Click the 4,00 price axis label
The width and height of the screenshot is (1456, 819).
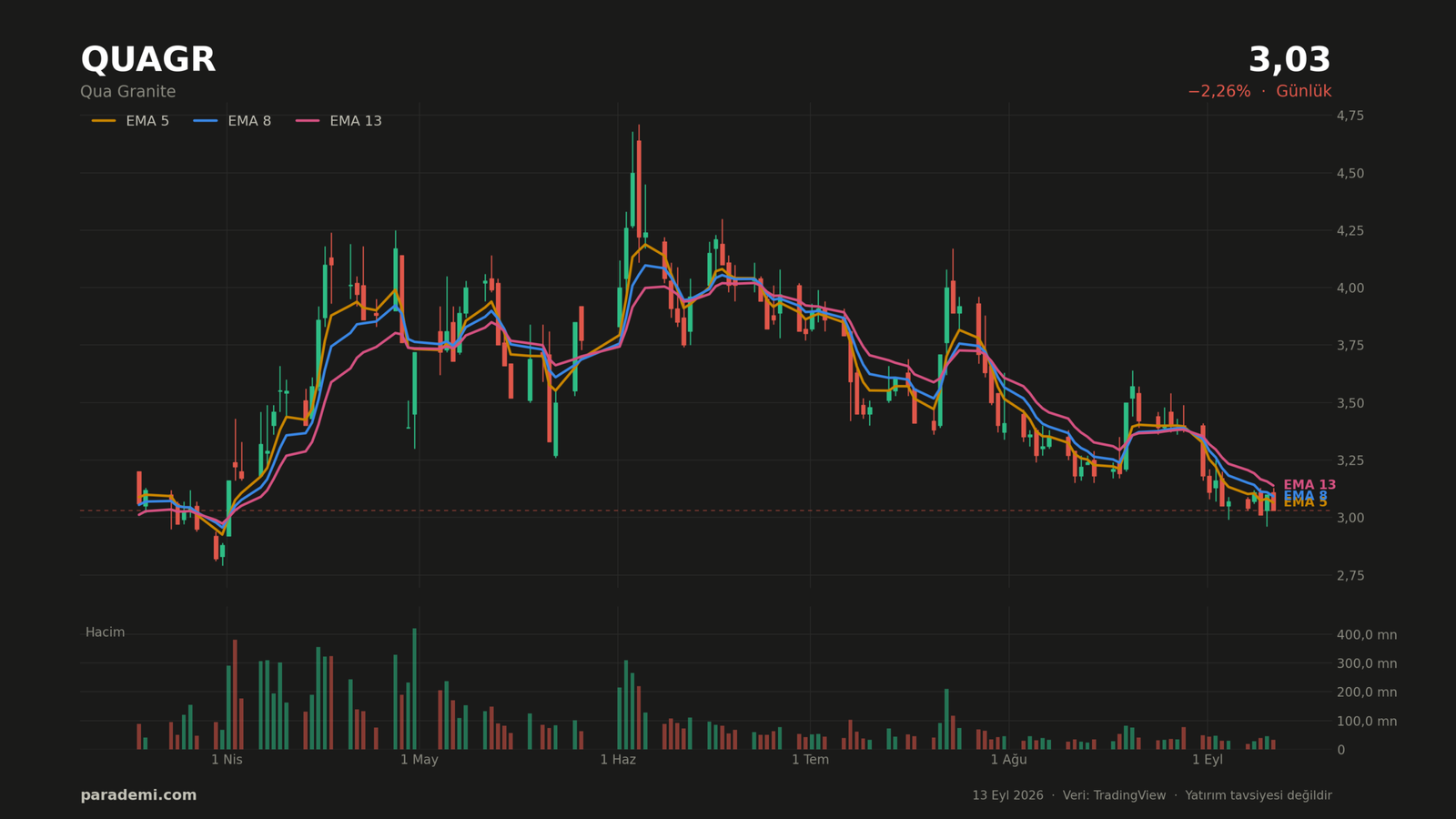pyautogui.click(x=1350, y=288)
